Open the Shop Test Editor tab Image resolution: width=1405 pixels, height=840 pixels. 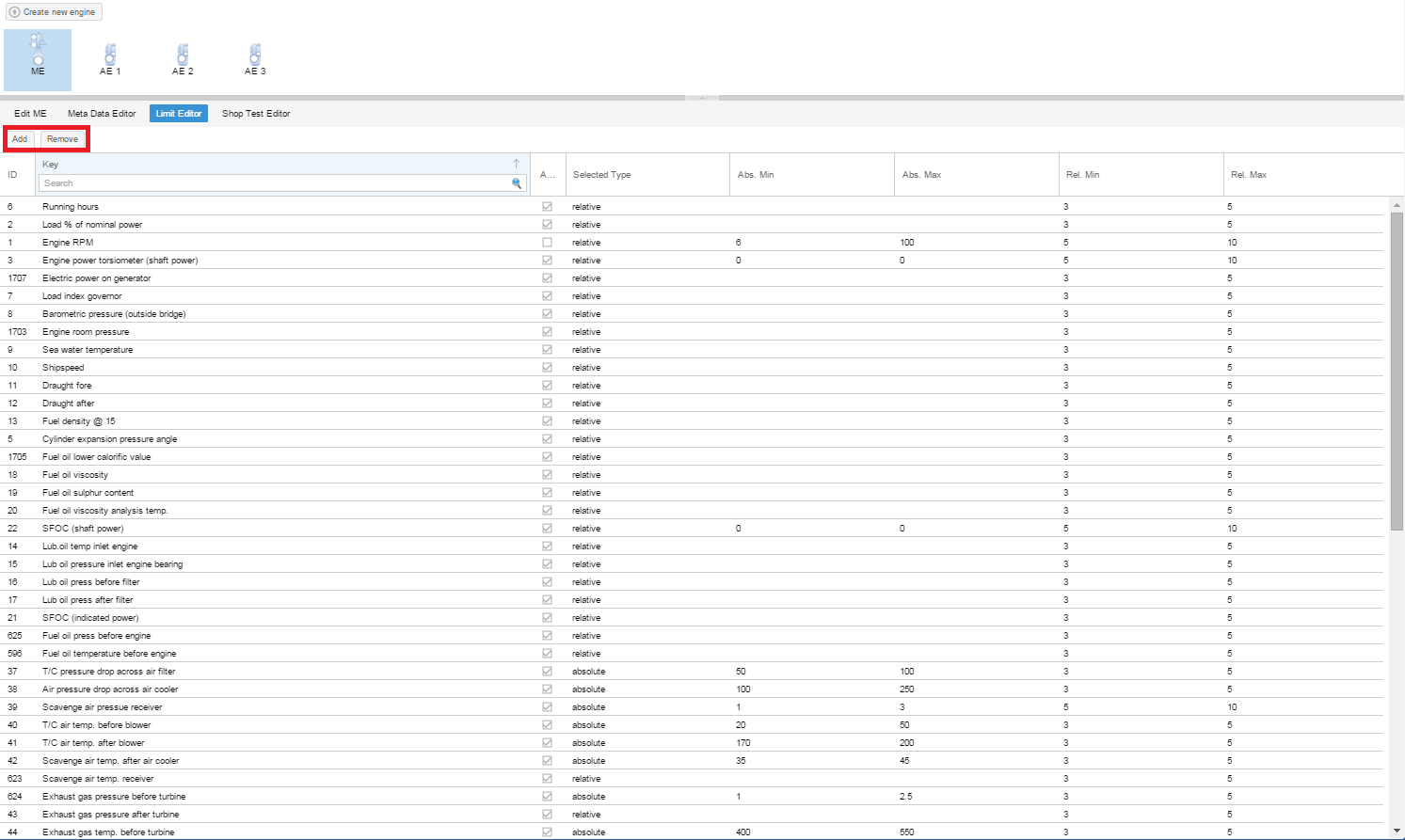256,114
